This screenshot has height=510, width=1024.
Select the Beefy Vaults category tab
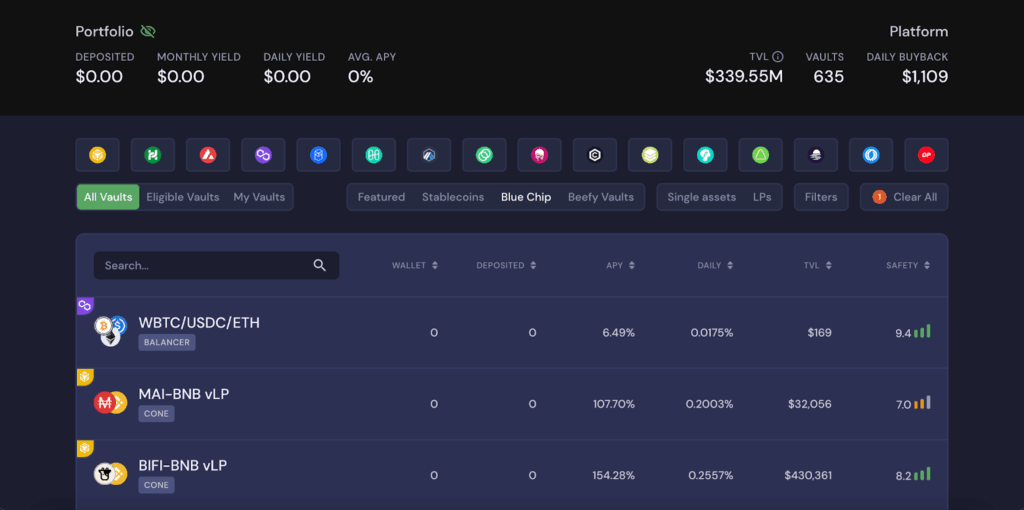601,197
